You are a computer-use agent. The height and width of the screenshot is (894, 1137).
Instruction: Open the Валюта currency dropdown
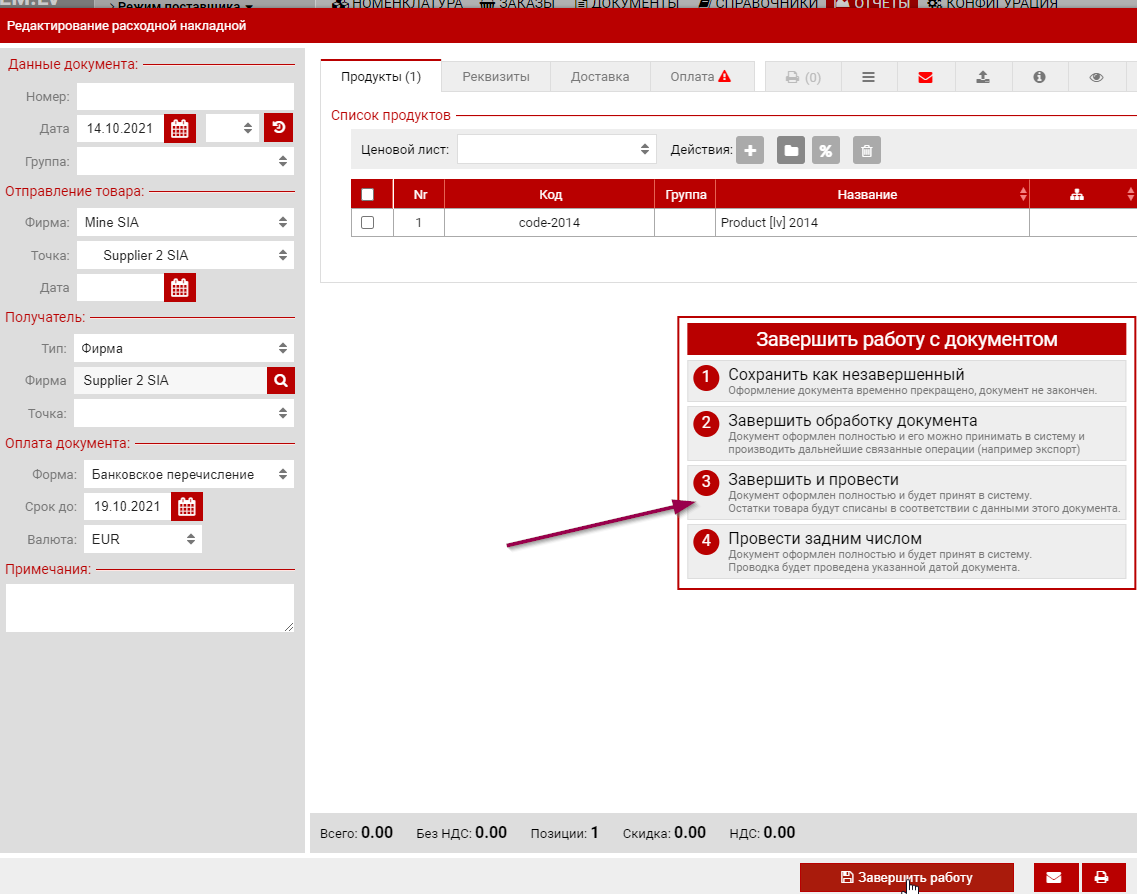142,540
